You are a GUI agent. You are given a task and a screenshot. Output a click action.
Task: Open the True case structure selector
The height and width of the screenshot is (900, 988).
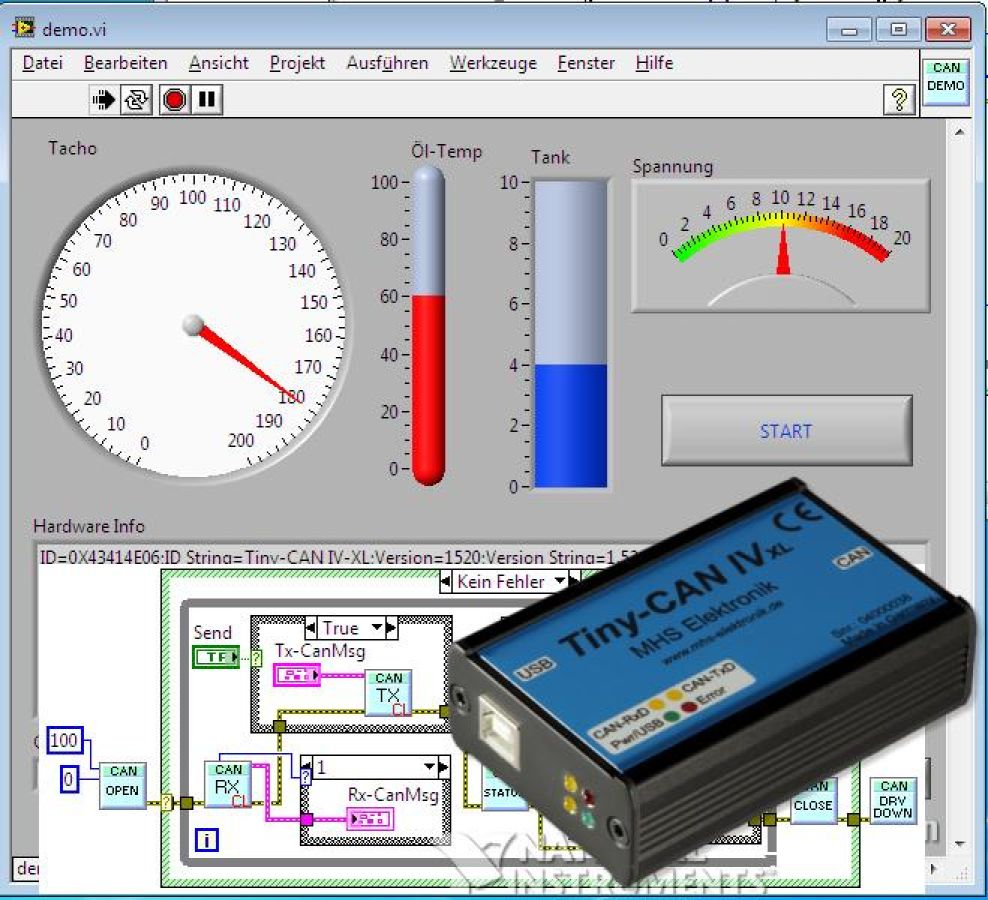(349, 628)
